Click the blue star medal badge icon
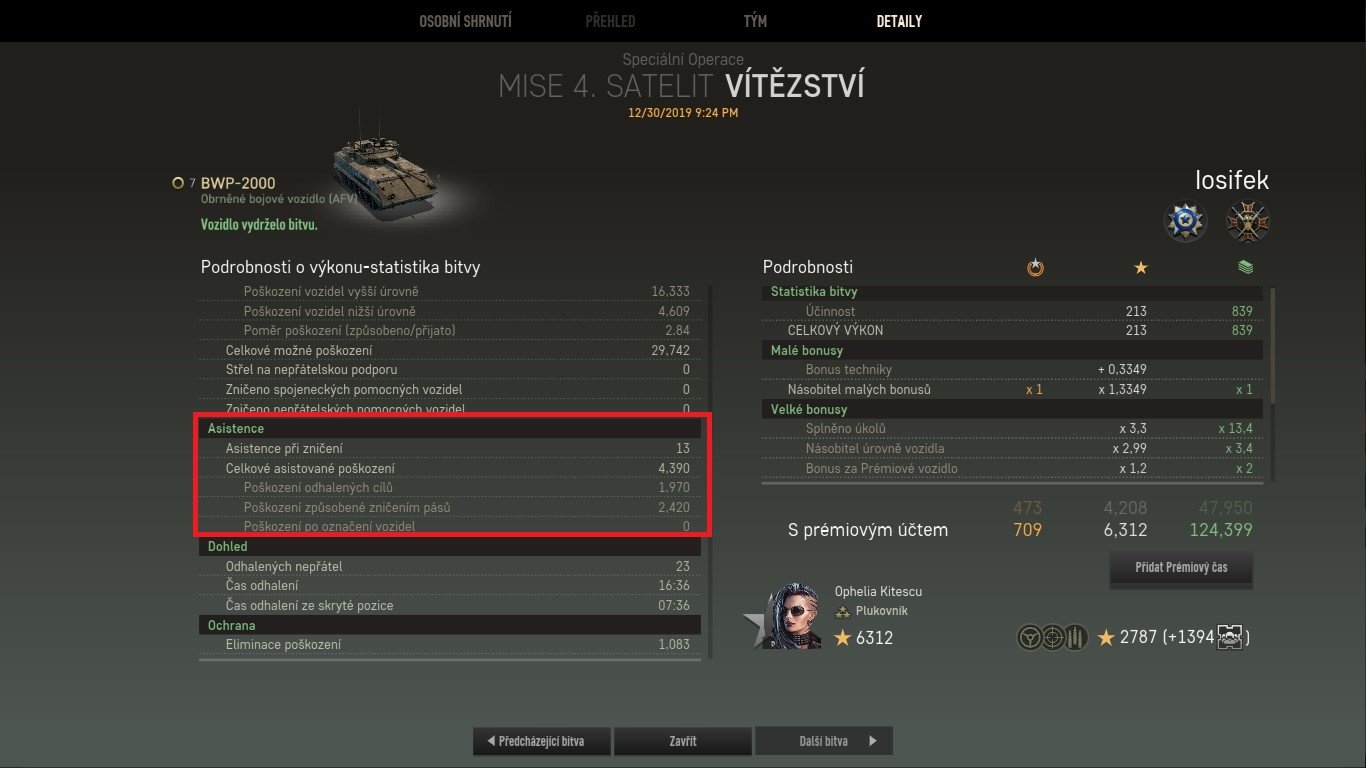 1186,221
